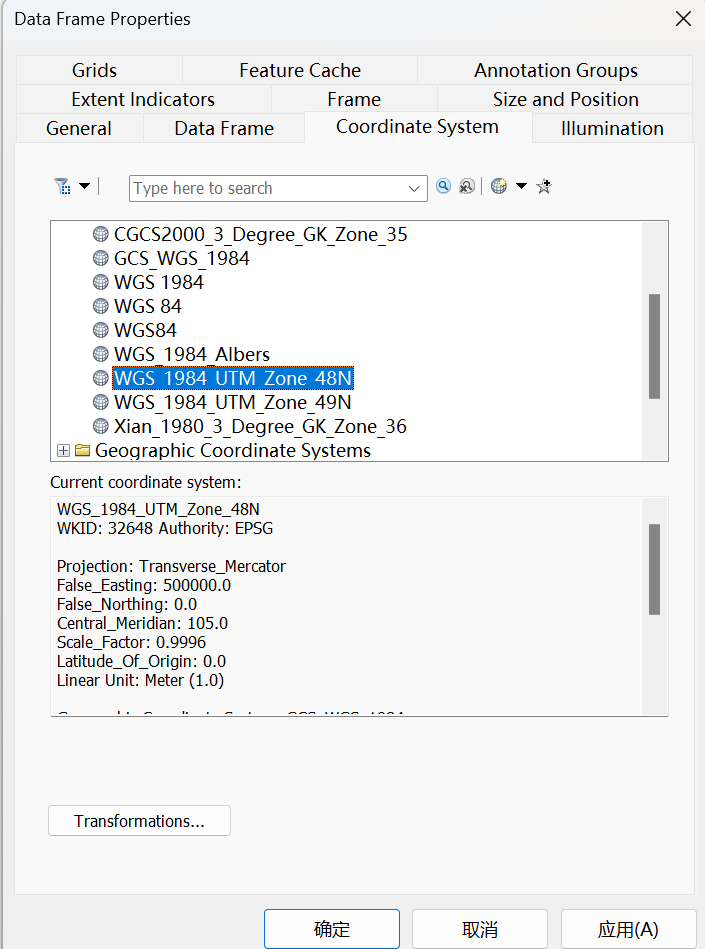
Task: Add current coordinate system to Favorites star
Action: tap(543, 186)
